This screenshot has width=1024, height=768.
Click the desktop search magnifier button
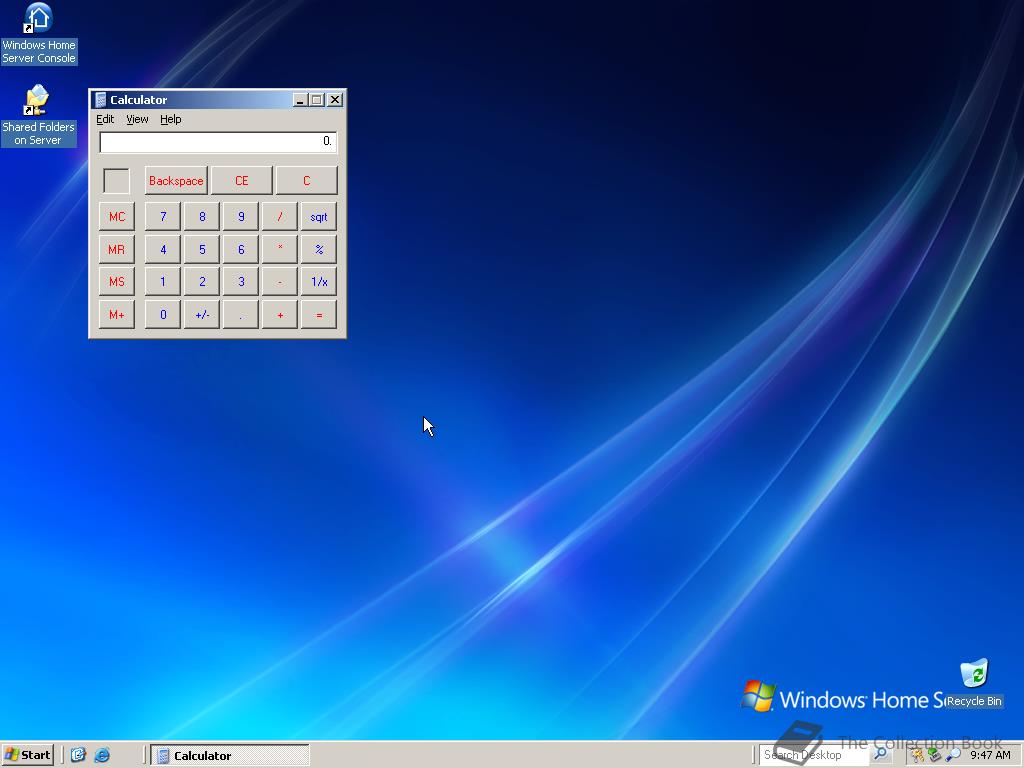pos(881,754)
